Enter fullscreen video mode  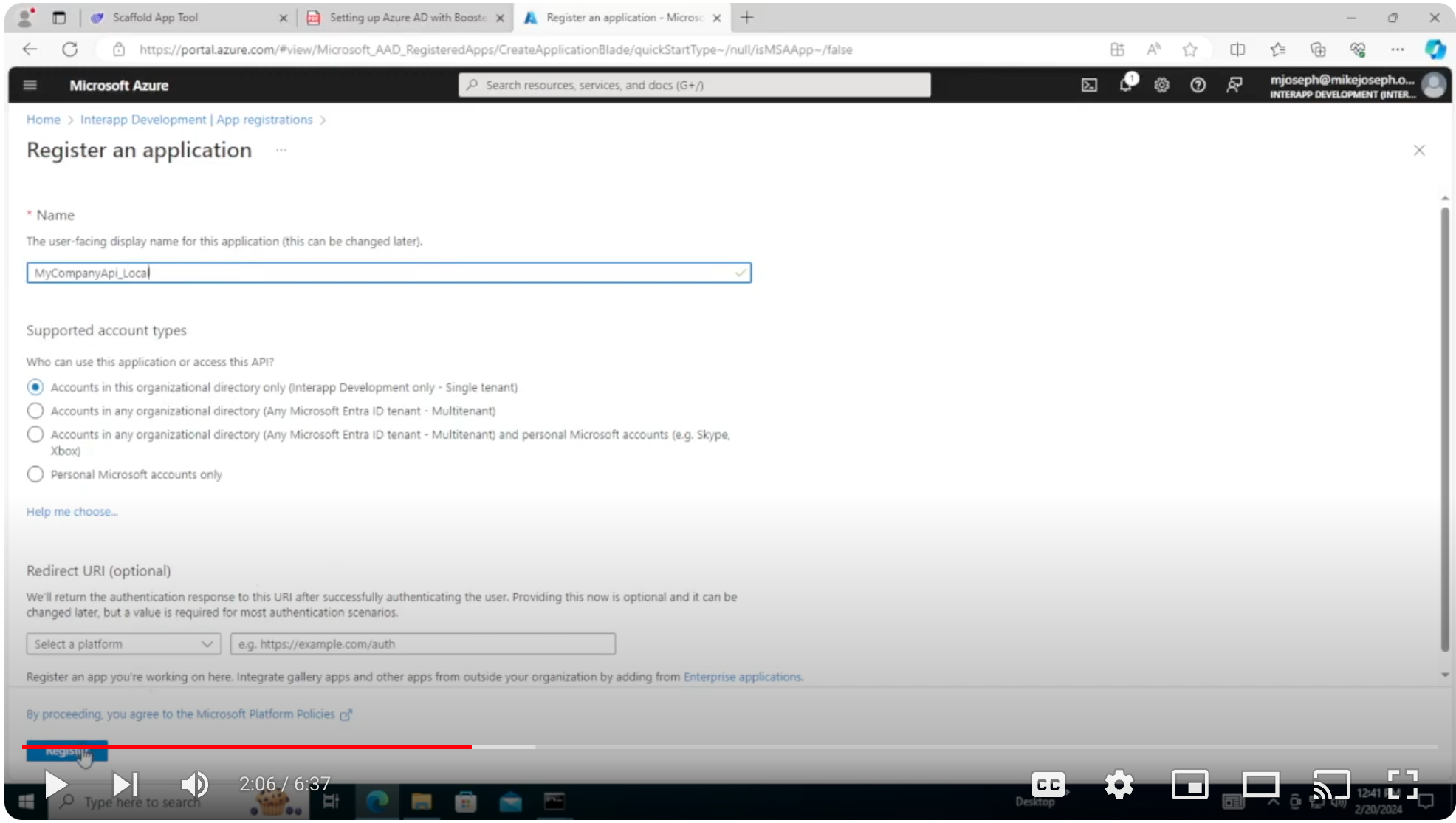(x=1402, y=785)
